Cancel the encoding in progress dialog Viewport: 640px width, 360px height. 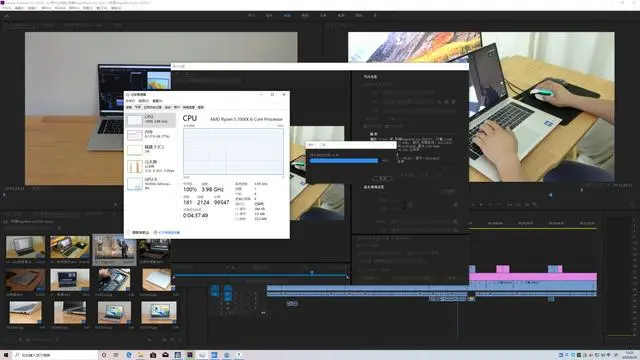[x=382, y=178]
